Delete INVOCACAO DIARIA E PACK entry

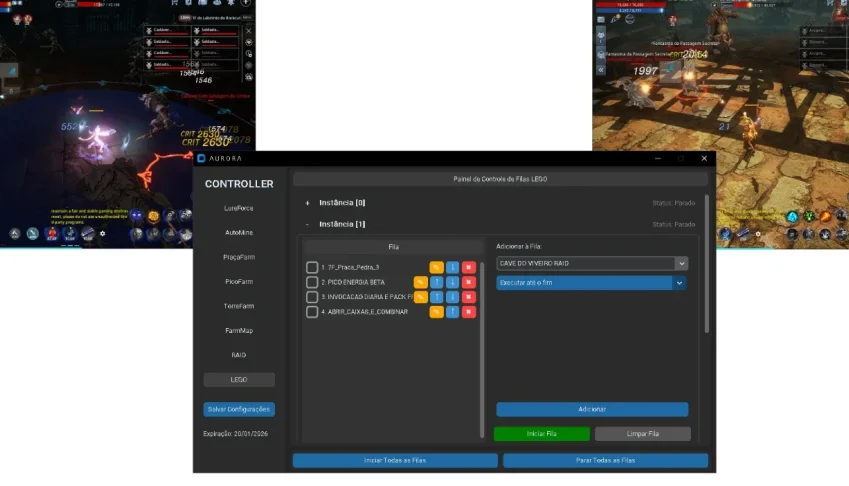[469, 297]
